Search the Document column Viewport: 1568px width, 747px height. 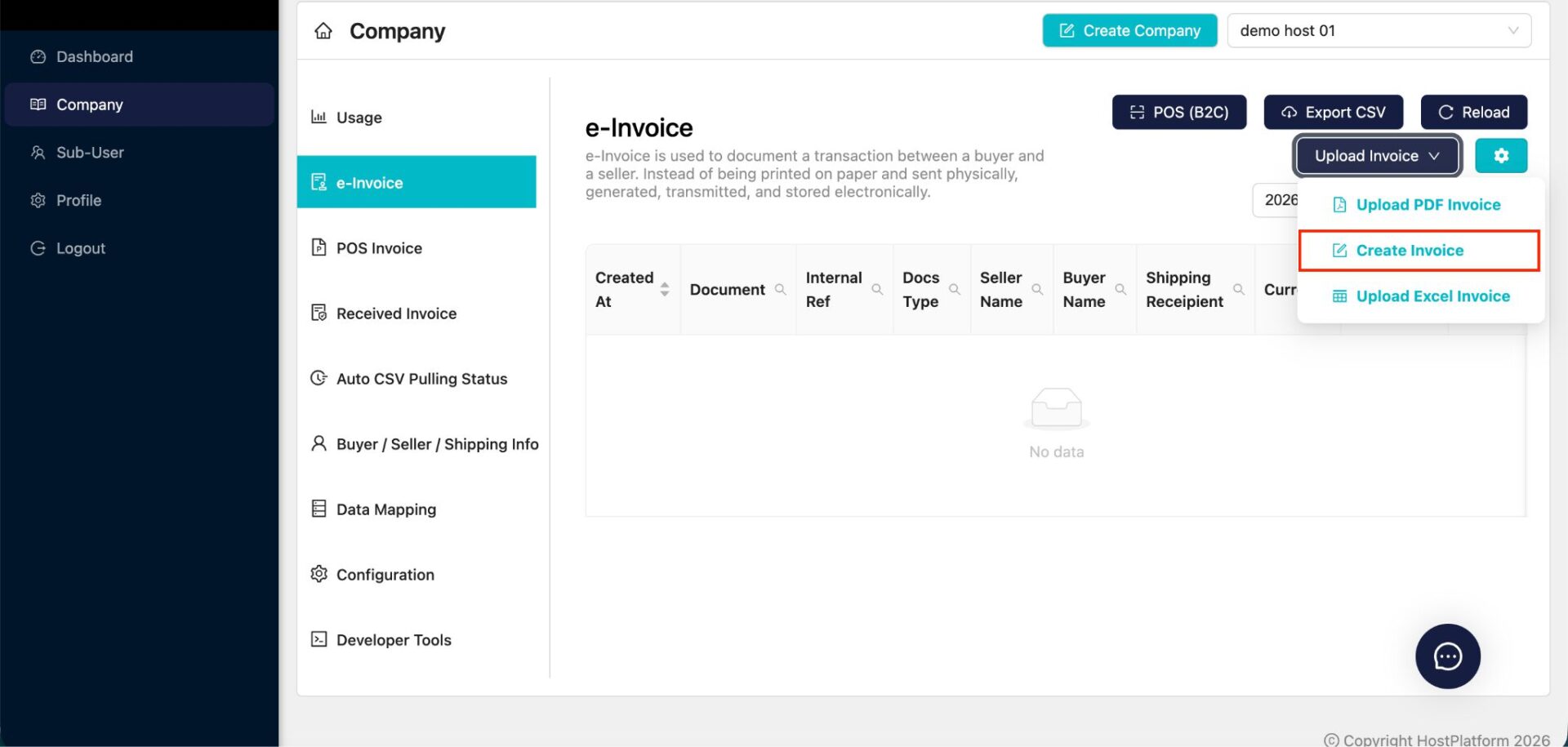[x=781, y=289]
